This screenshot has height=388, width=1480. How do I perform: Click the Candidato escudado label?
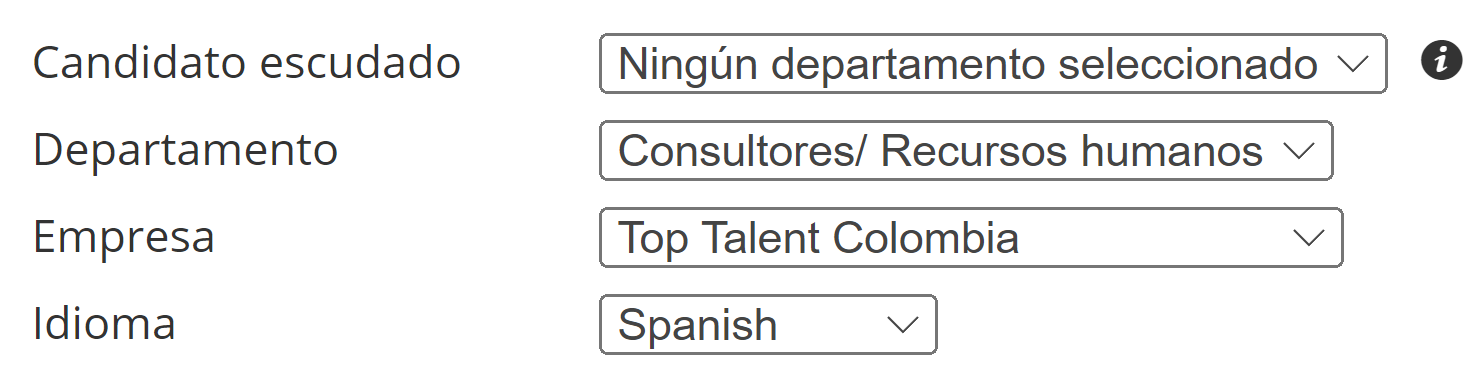(247, 63)
